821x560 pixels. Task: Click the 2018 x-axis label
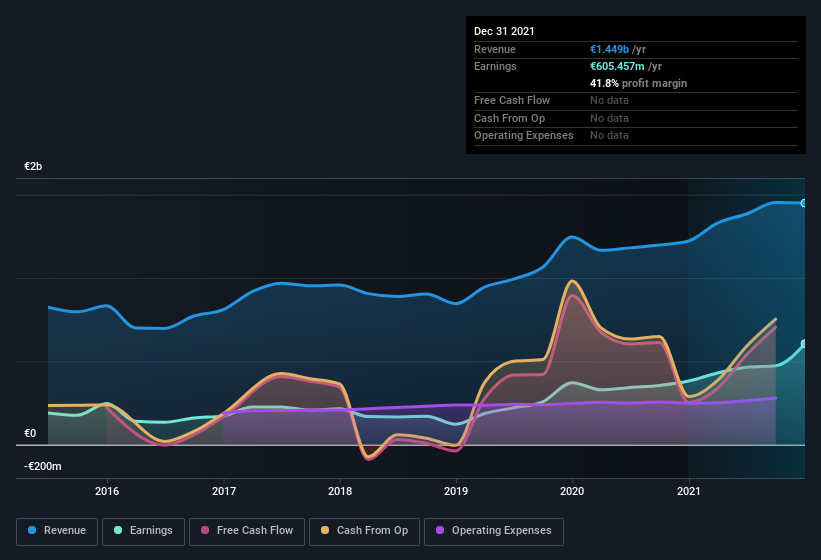click(340, 491)
